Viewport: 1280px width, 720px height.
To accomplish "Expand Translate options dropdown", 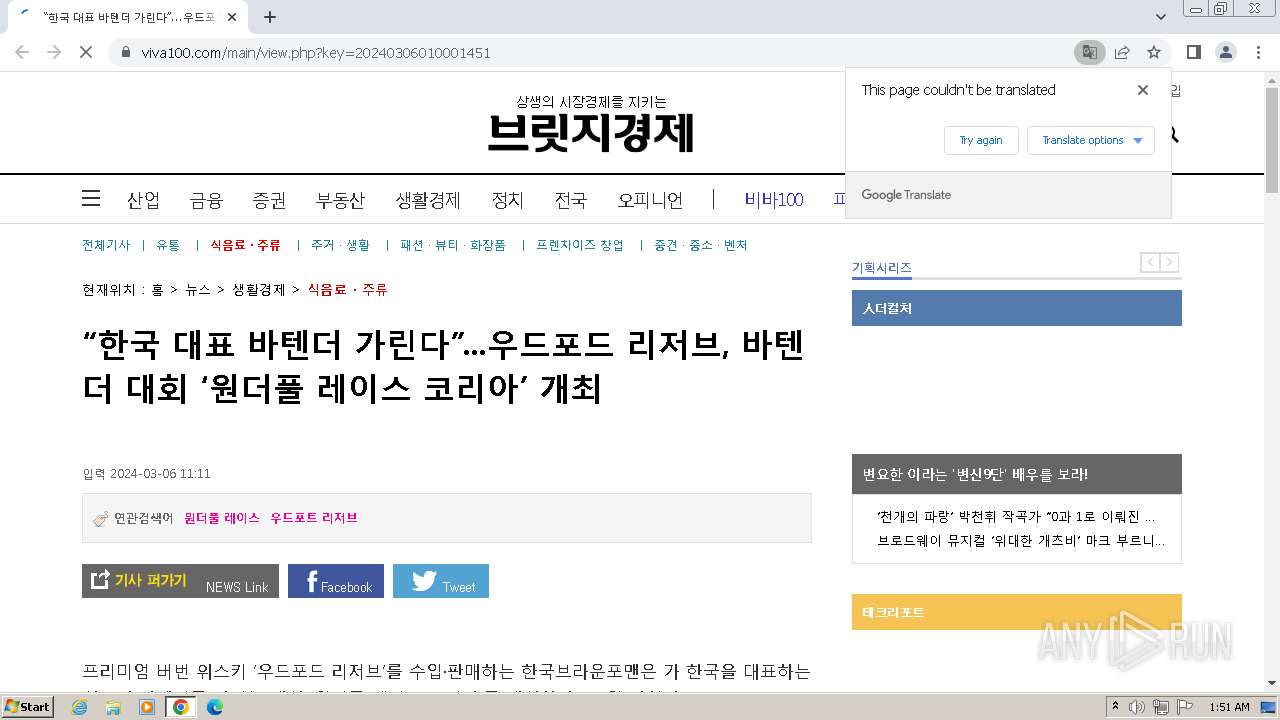I will coord(1091,140).
